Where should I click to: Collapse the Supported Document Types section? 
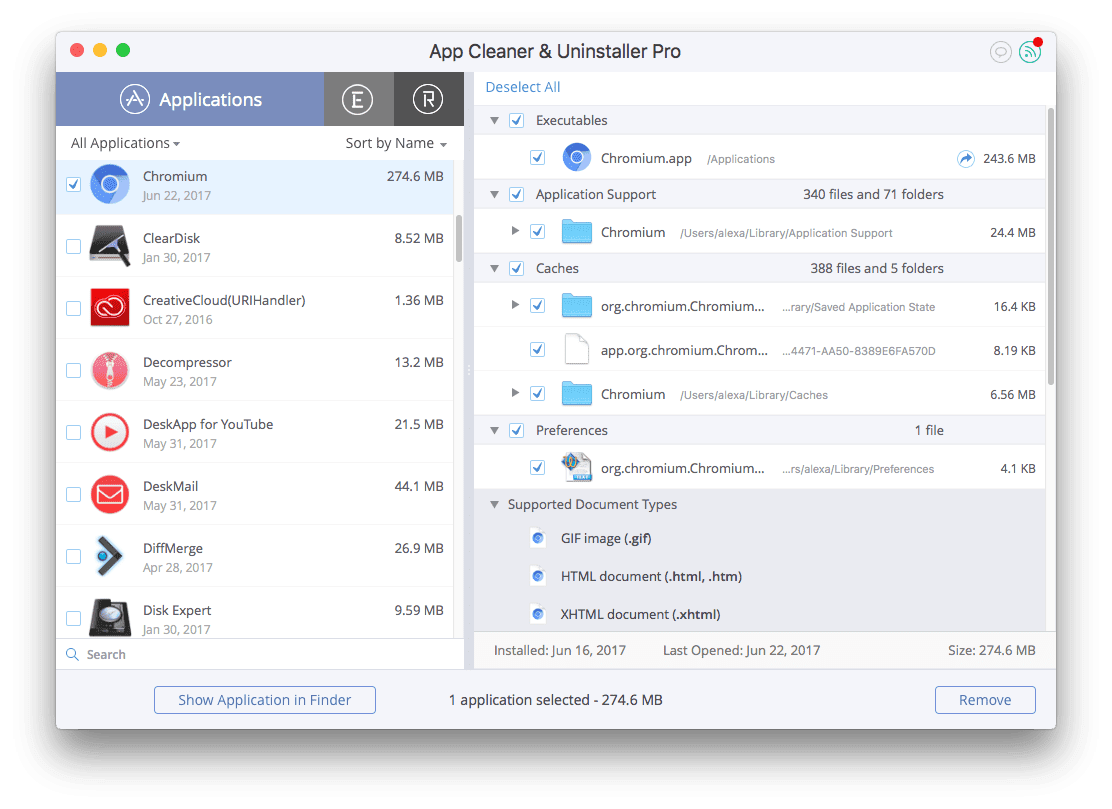click(494, 505)
